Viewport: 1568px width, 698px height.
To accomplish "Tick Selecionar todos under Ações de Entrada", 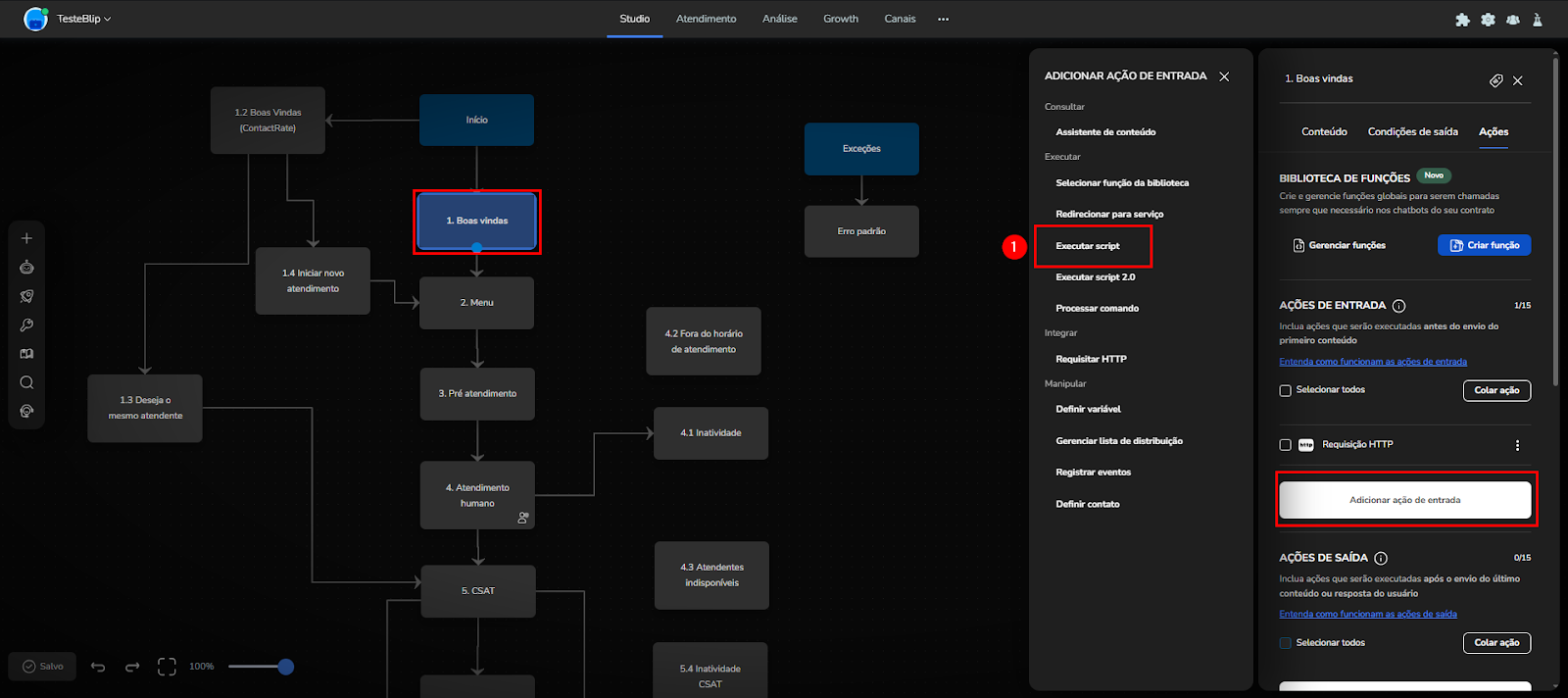I will coord(1285,390).
